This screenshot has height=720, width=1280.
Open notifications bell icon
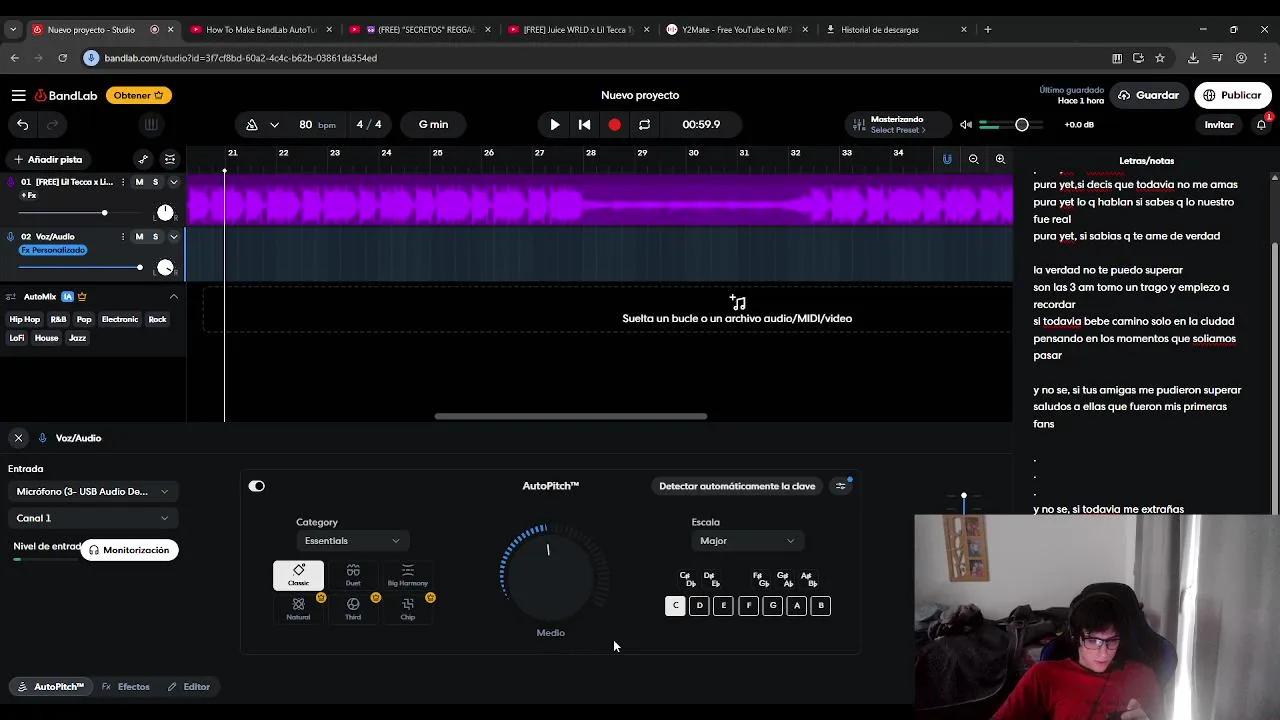(1261, 124)
